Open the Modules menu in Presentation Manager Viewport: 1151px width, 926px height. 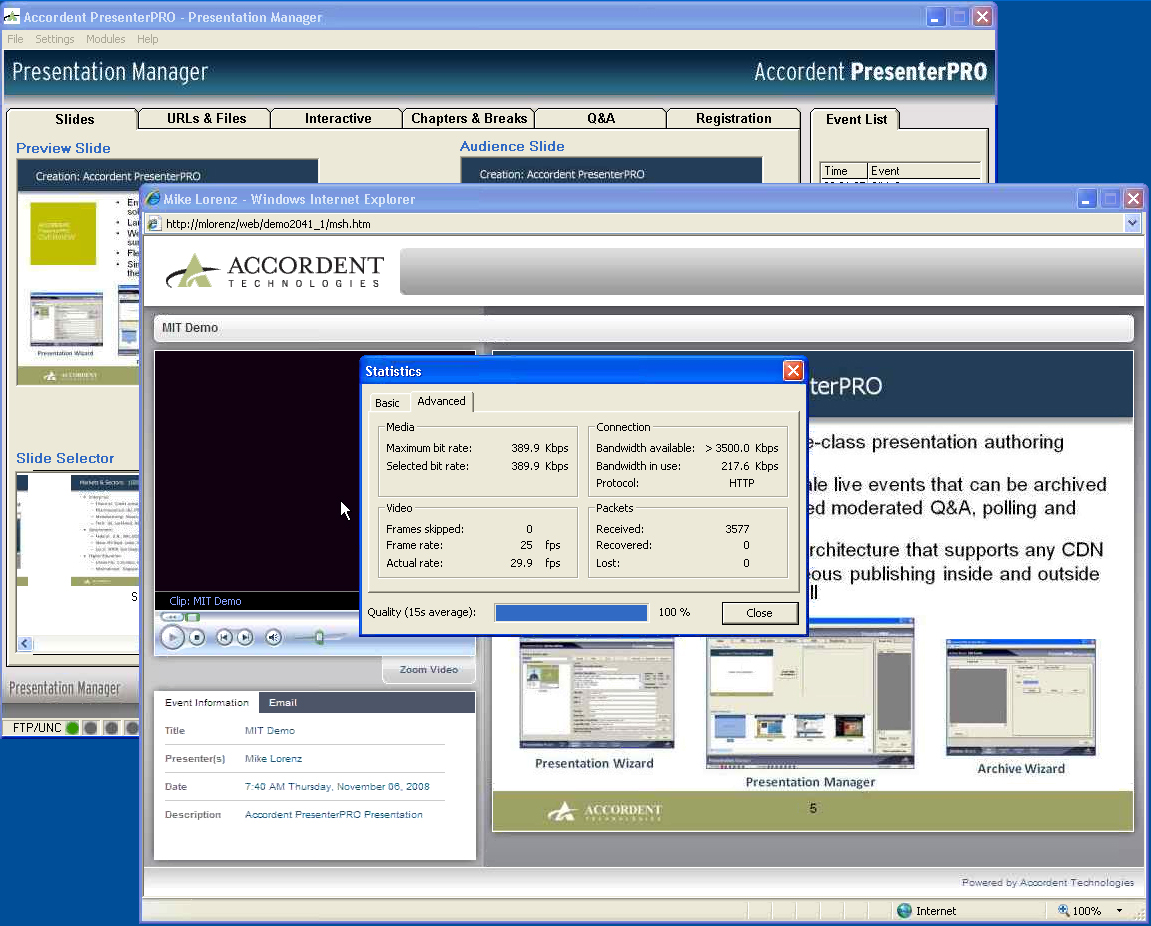[105, 39]
